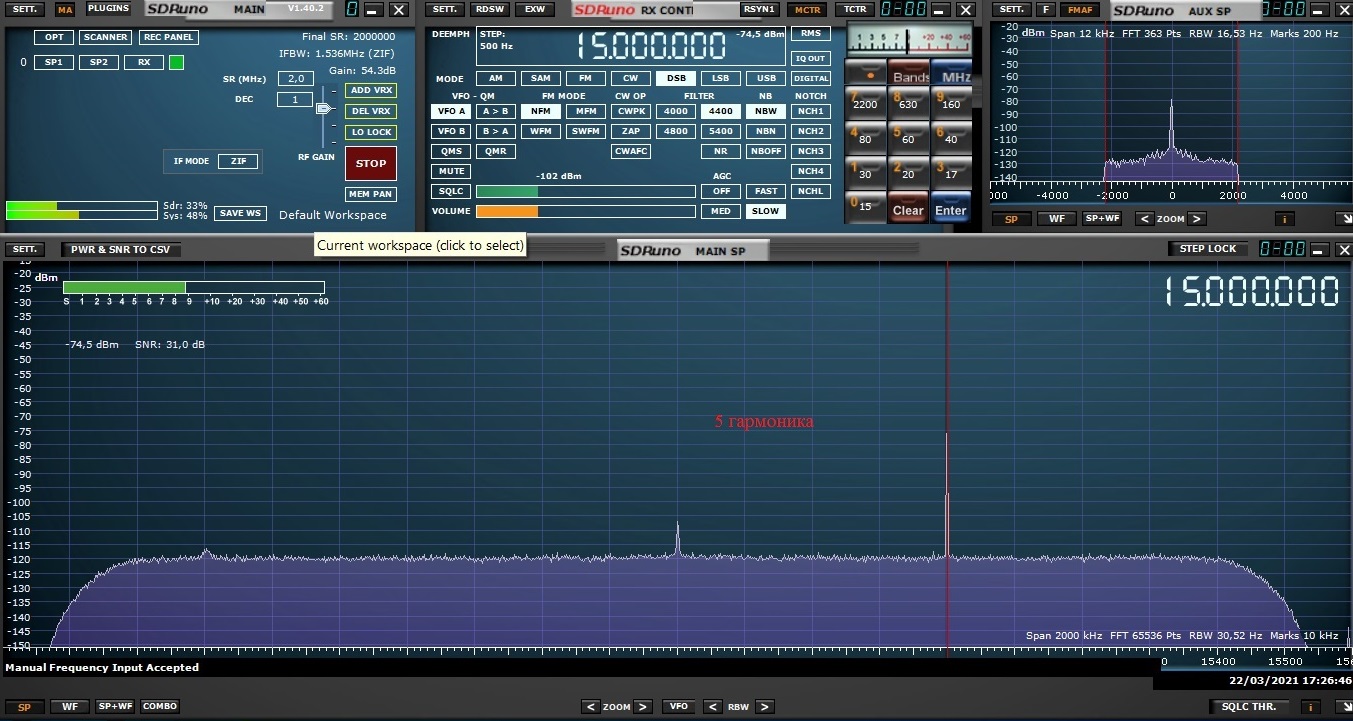Image resolution: width=1353 pixels, height=721 pixels.
Task: Click the STOP button
Action: 371,163
